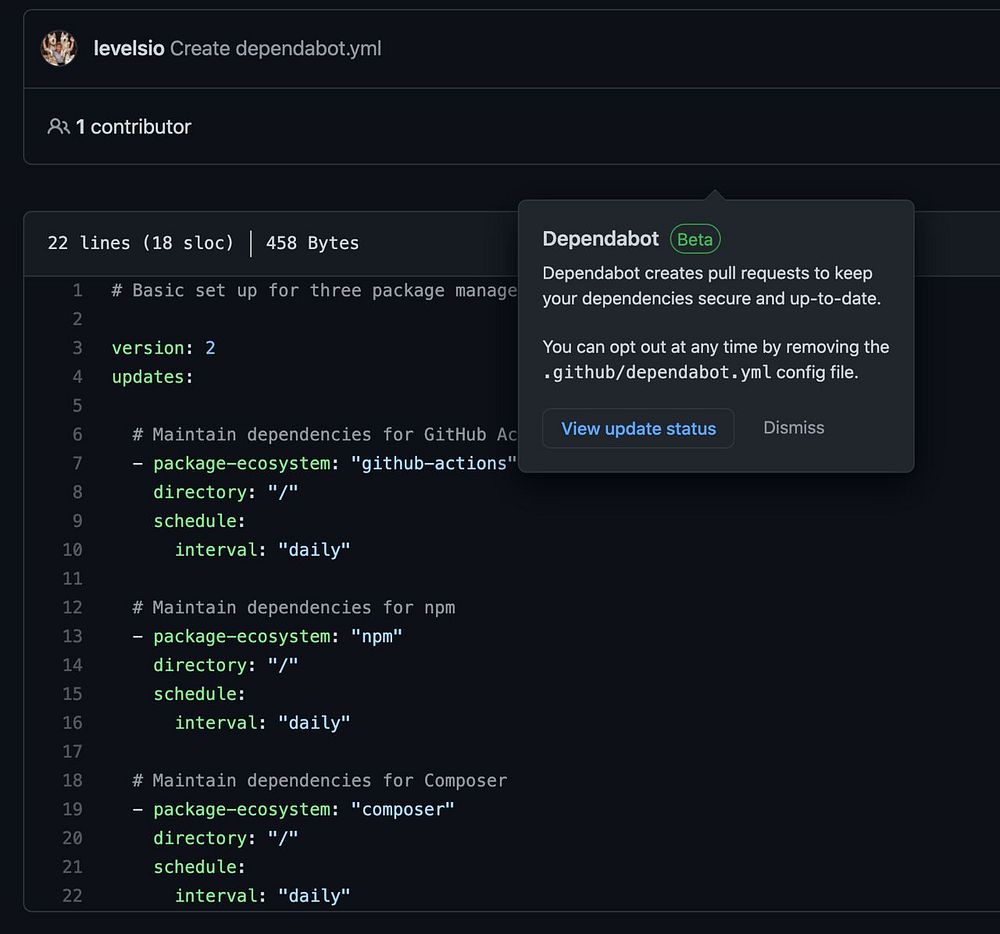Open the "Create dependabot.yml" commit message
The image size is (1000, 934).
tap(276, 48)
